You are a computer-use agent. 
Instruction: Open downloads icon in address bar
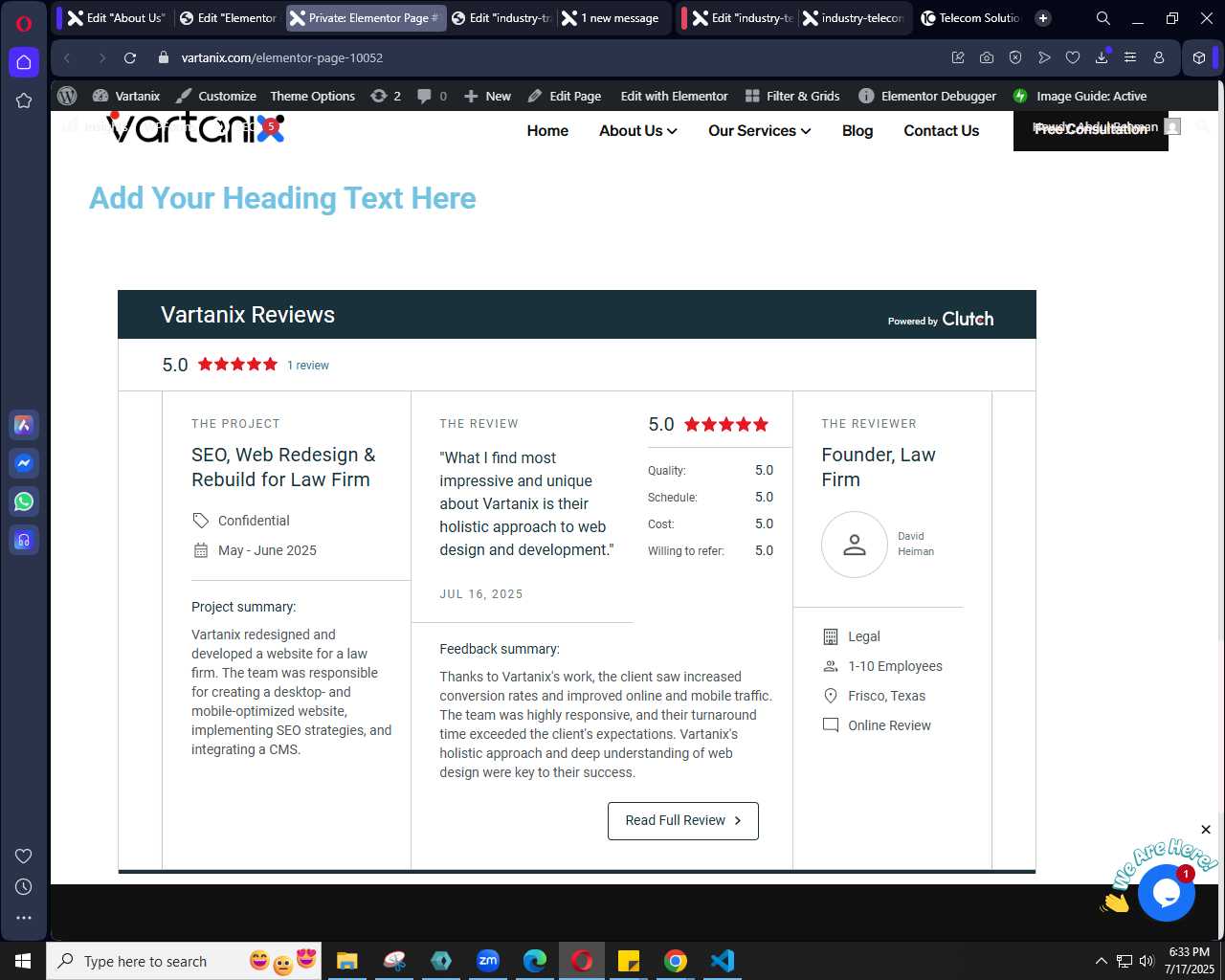coord(1102,57)
